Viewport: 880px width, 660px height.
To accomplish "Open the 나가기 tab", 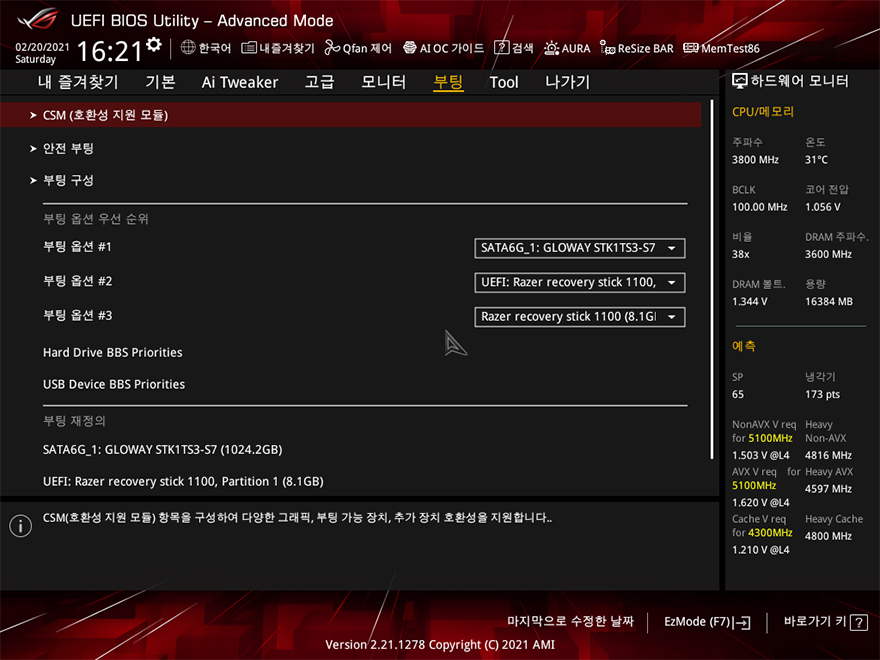I will click(567, 82).
